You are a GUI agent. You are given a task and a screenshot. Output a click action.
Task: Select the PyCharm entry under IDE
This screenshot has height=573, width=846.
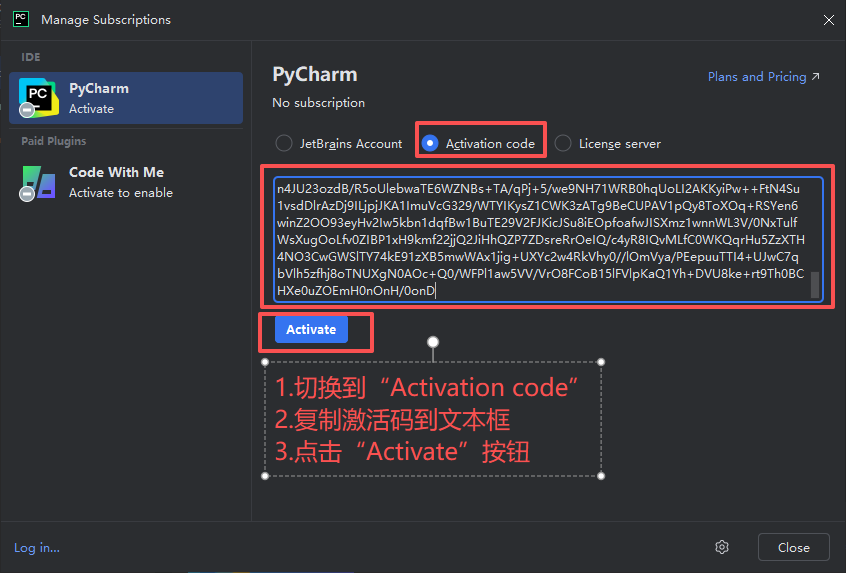coord(126,98)
